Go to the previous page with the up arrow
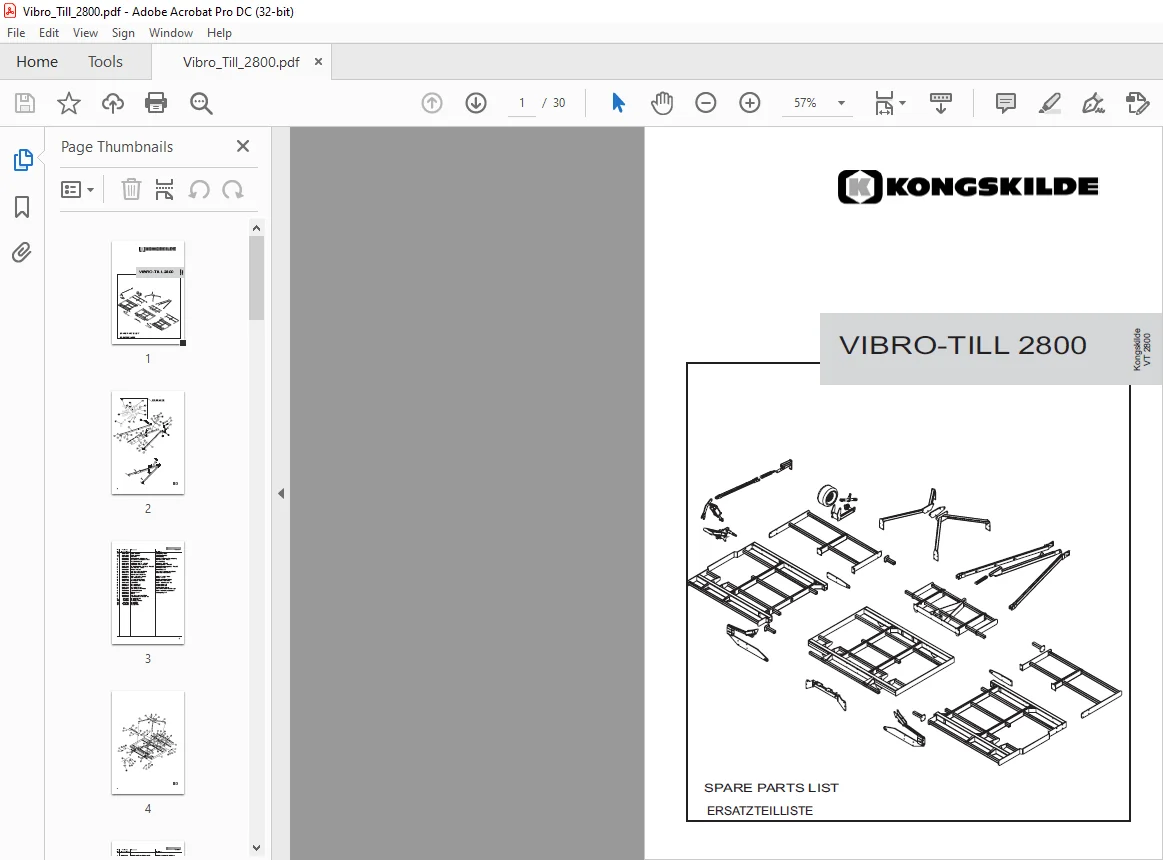 (432, 103)
